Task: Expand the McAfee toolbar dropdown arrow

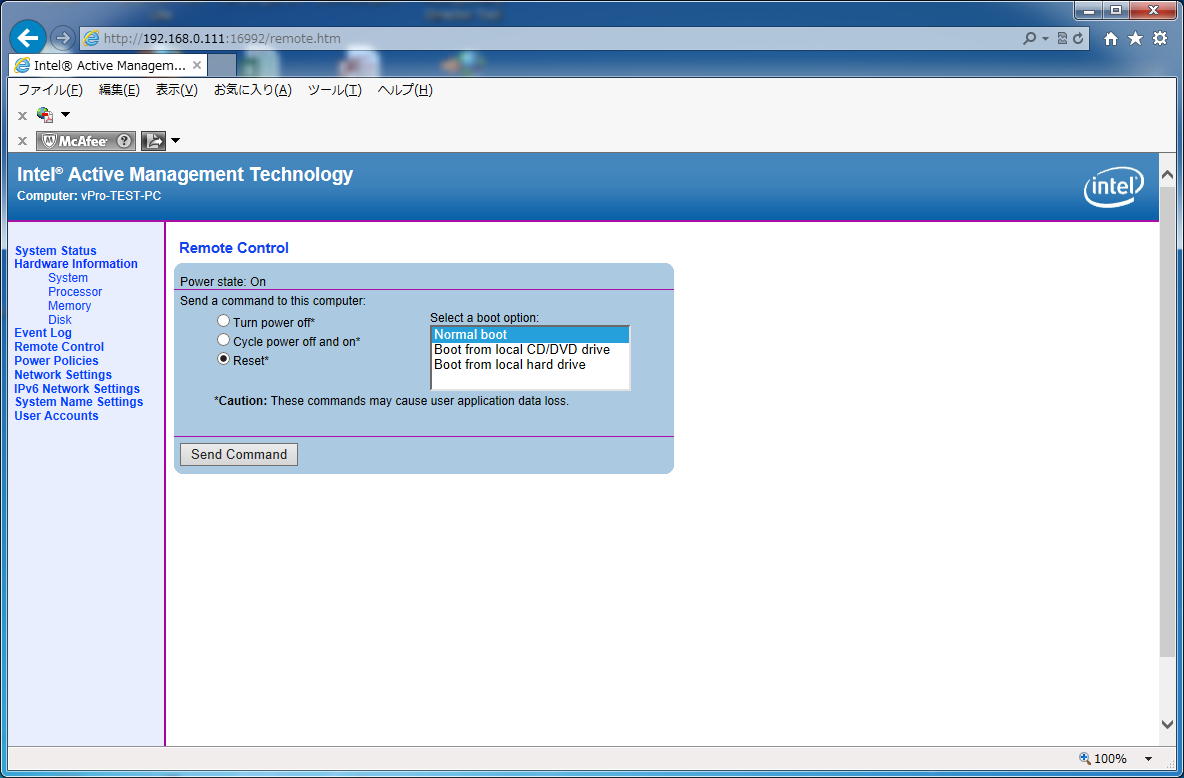Action: point(175,140)
